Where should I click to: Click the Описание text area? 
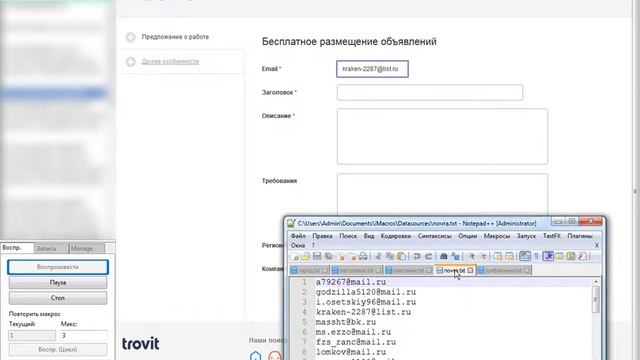coord(442,136)
